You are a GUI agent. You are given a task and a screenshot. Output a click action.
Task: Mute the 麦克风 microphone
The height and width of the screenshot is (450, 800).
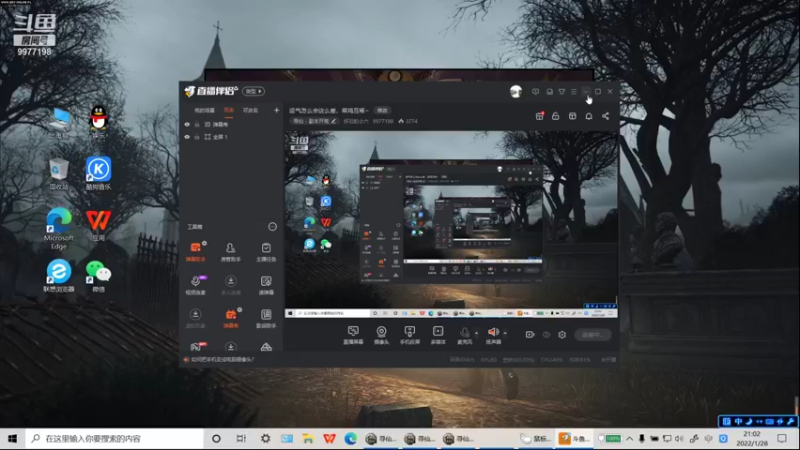(x=464, y=335)
